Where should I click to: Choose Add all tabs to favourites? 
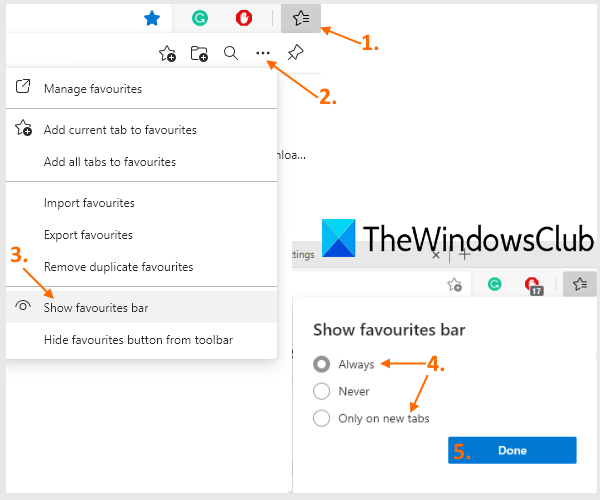141,162
